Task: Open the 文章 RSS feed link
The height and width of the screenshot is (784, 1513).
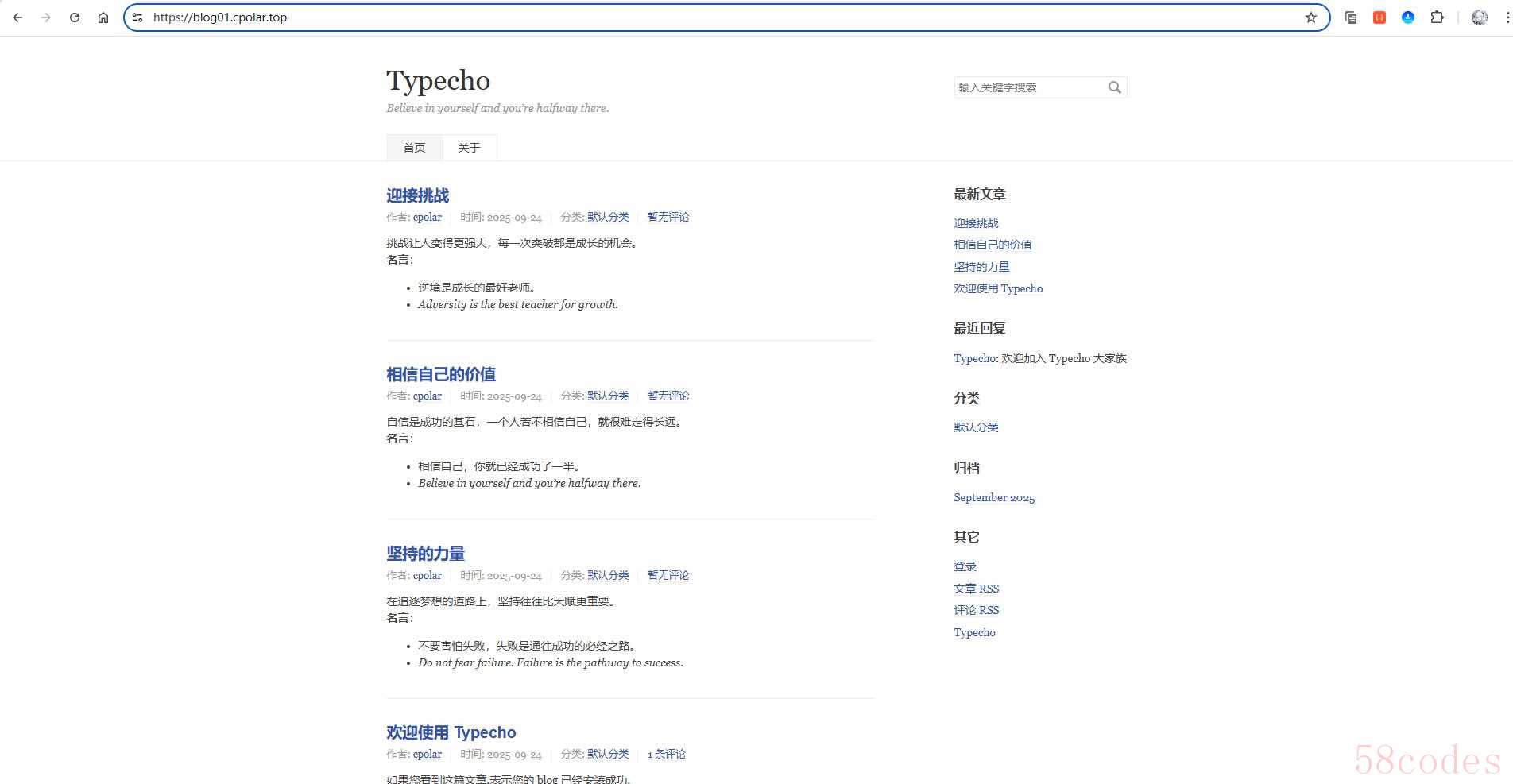Action: coord(976,589)
